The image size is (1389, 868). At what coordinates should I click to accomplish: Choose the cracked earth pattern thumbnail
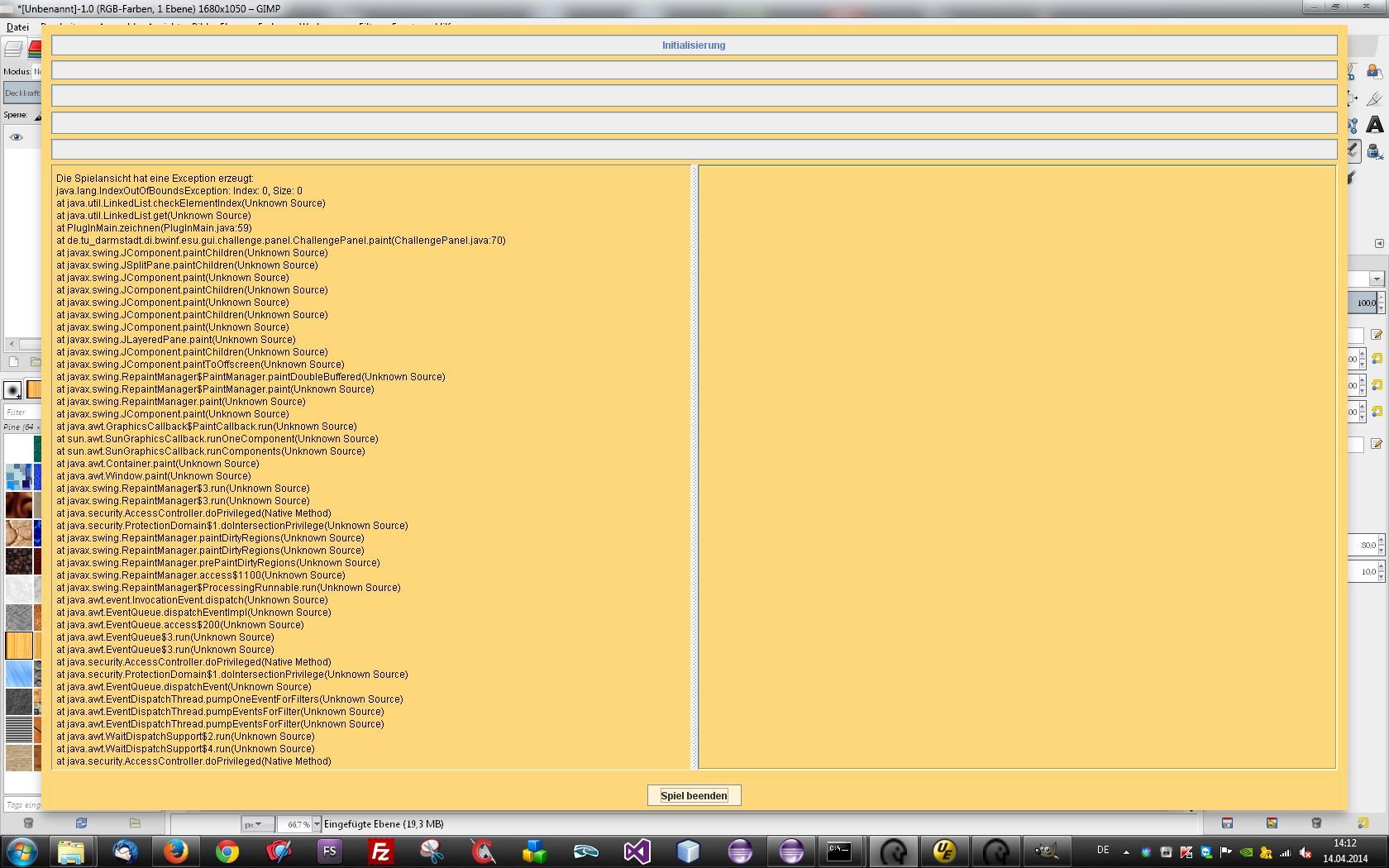click(19, 533)
